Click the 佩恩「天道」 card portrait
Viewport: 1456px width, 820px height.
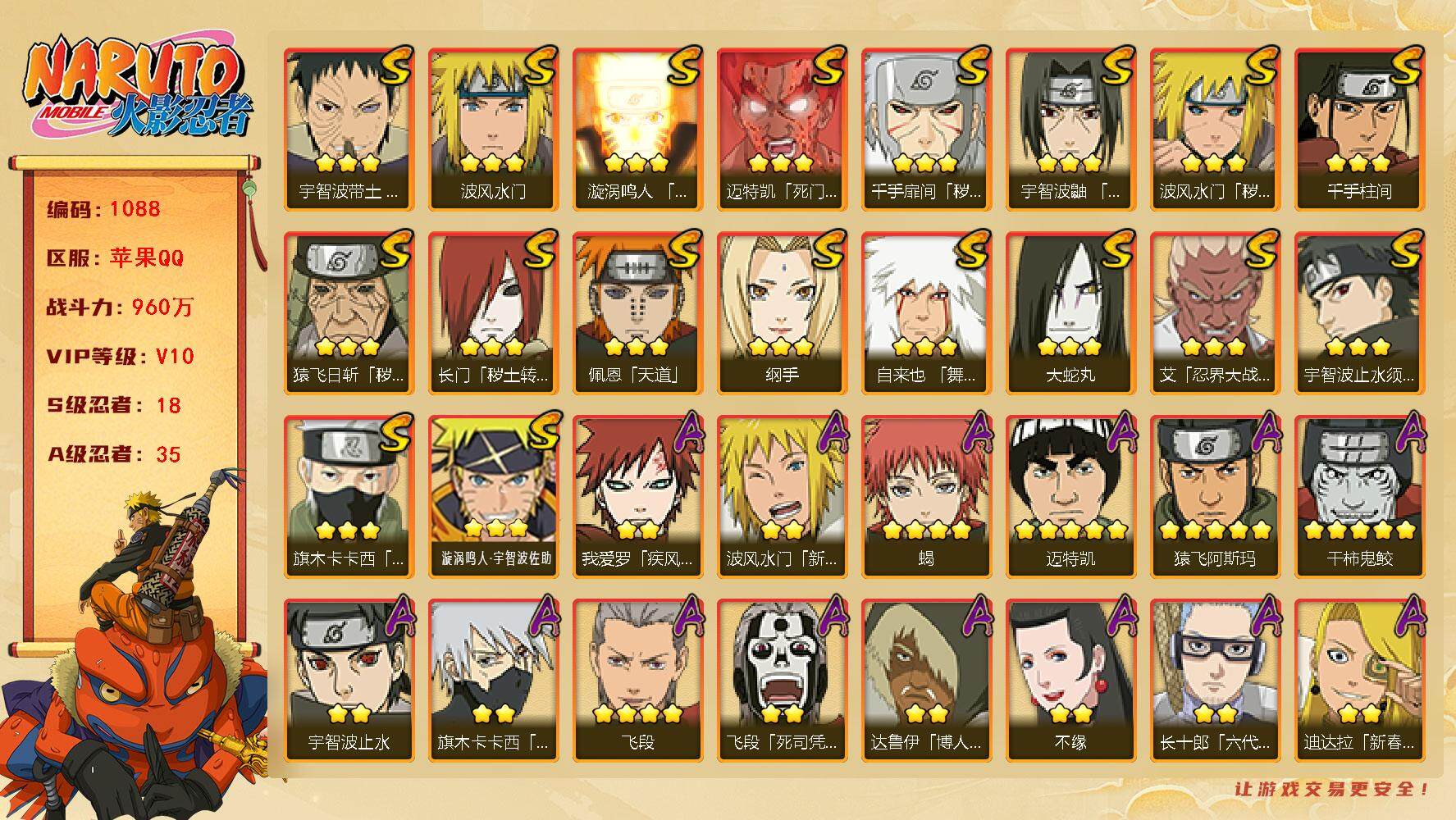point(637,313)
